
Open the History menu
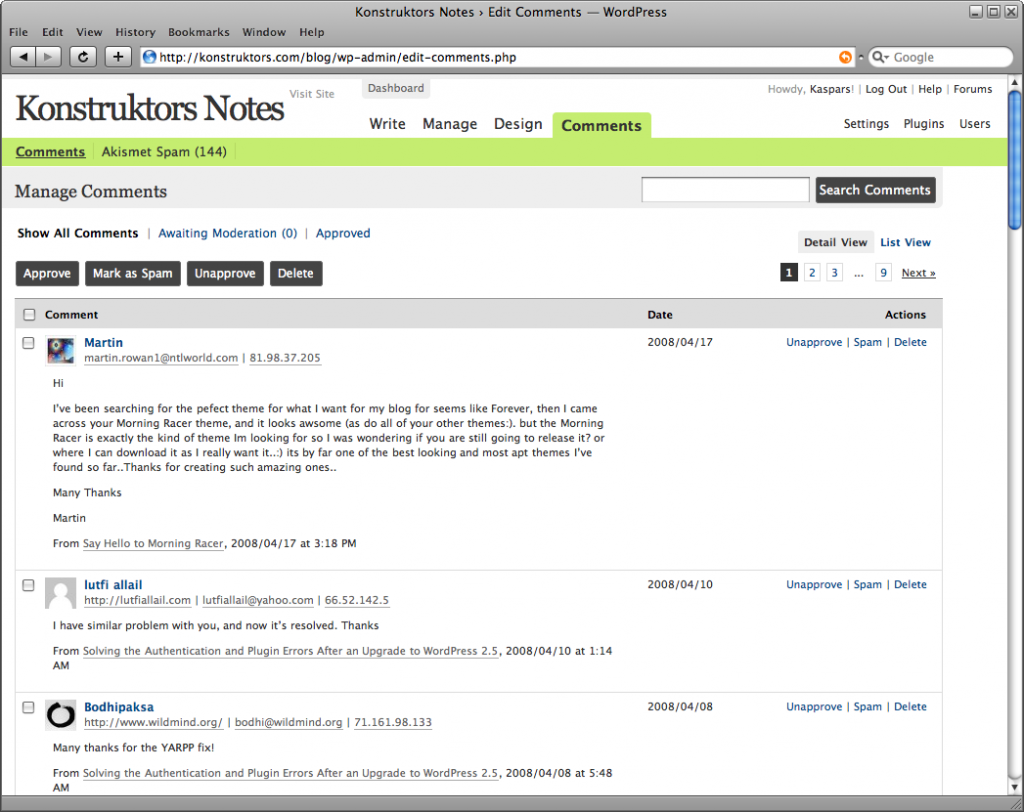click(x=135, y=32)
